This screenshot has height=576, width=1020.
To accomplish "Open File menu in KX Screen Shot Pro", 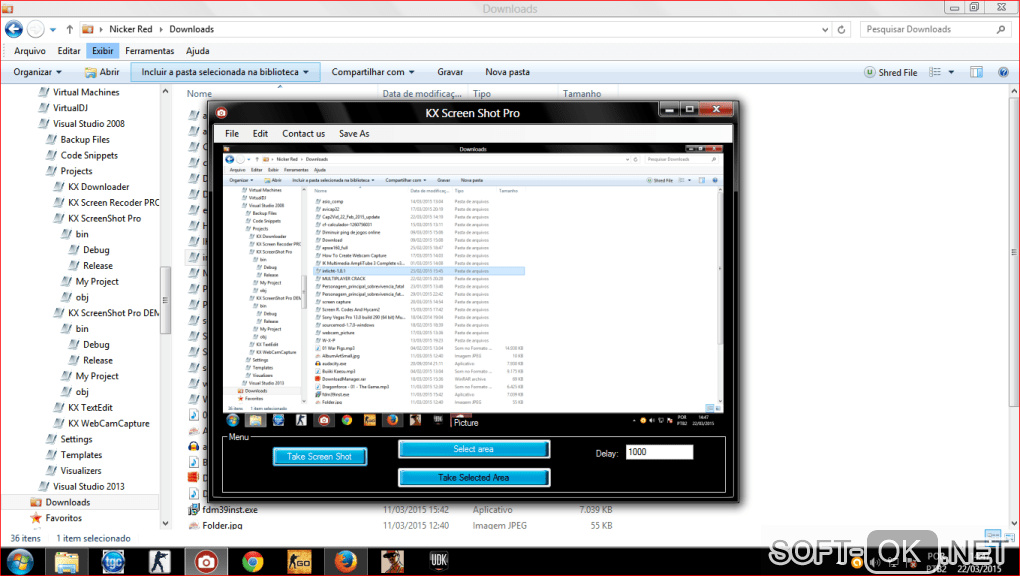I will click(x=232, y=133).
